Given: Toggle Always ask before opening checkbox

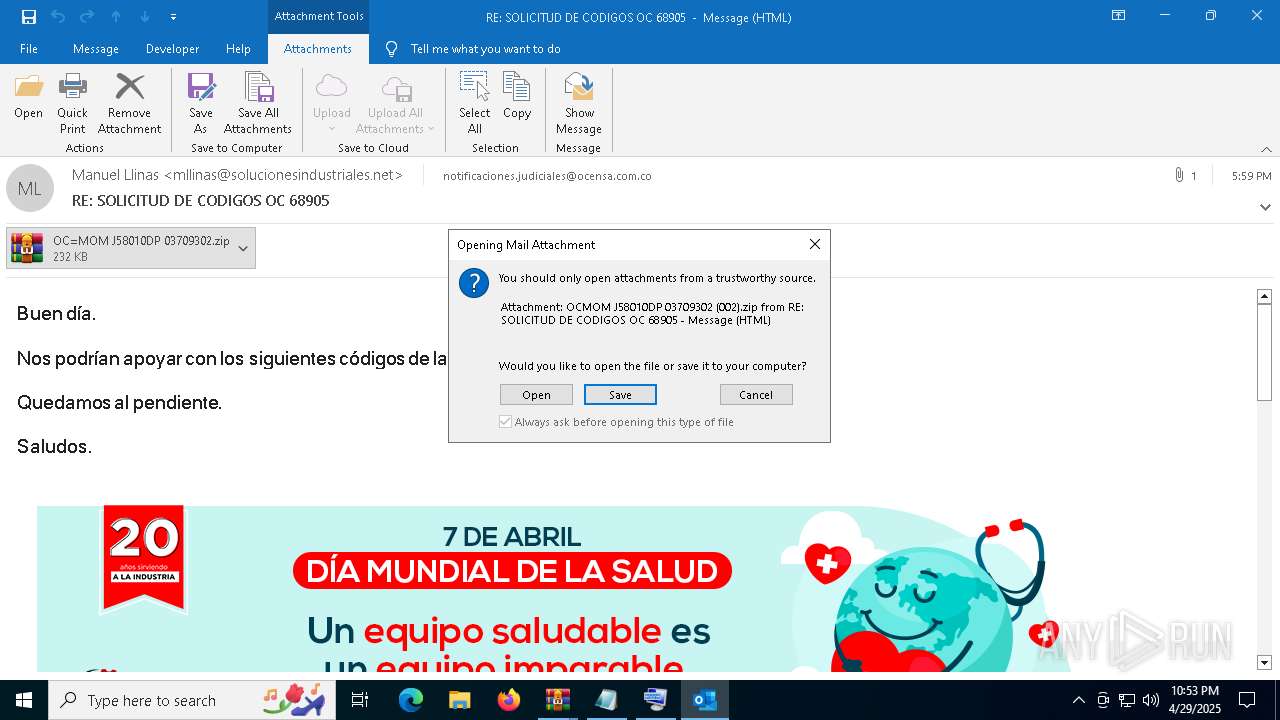Looking at the screenshot, I should pos(506,422).
